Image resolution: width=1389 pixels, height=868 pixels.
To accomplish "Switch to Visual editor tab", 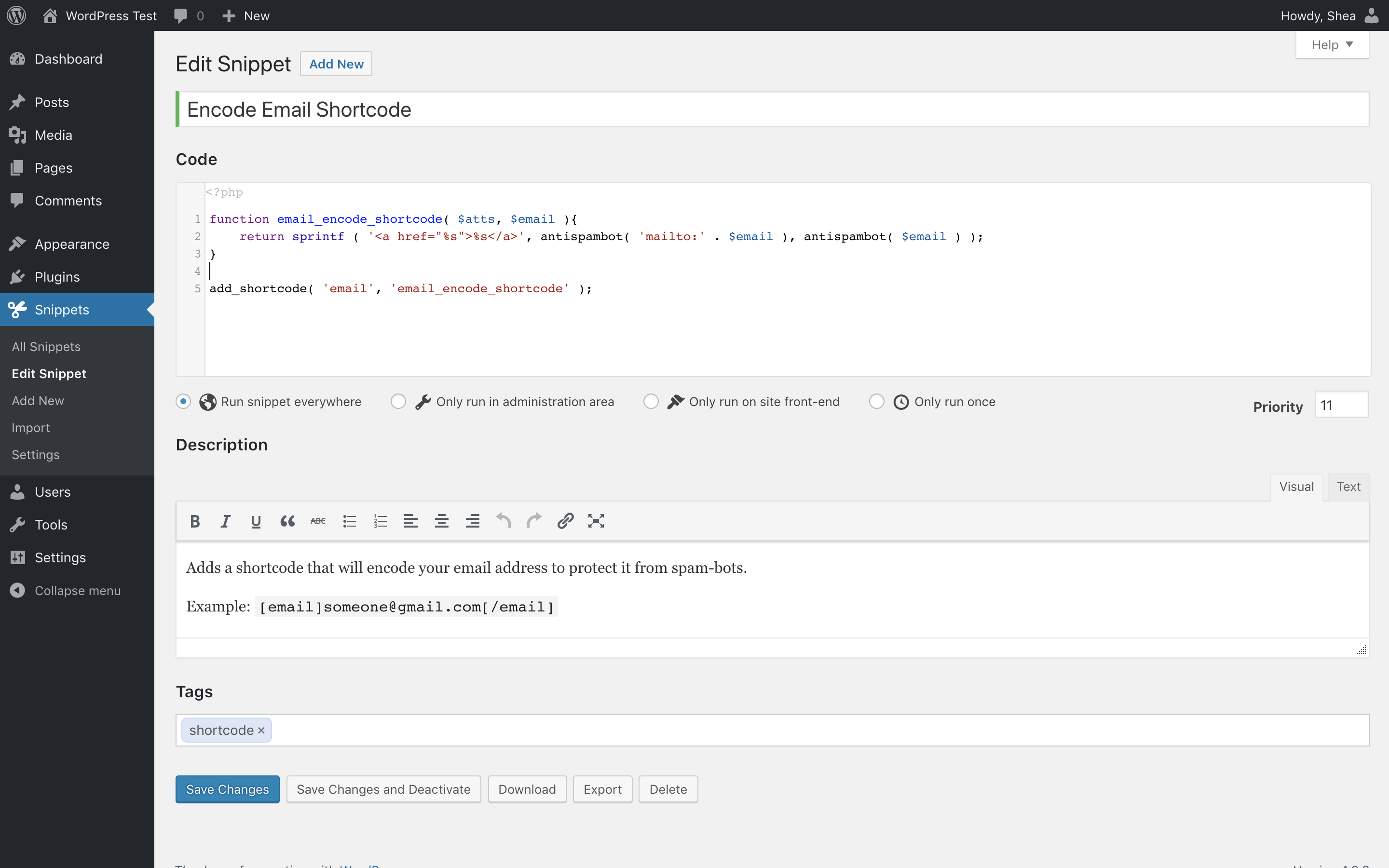I will click(x=1297, y=487).
